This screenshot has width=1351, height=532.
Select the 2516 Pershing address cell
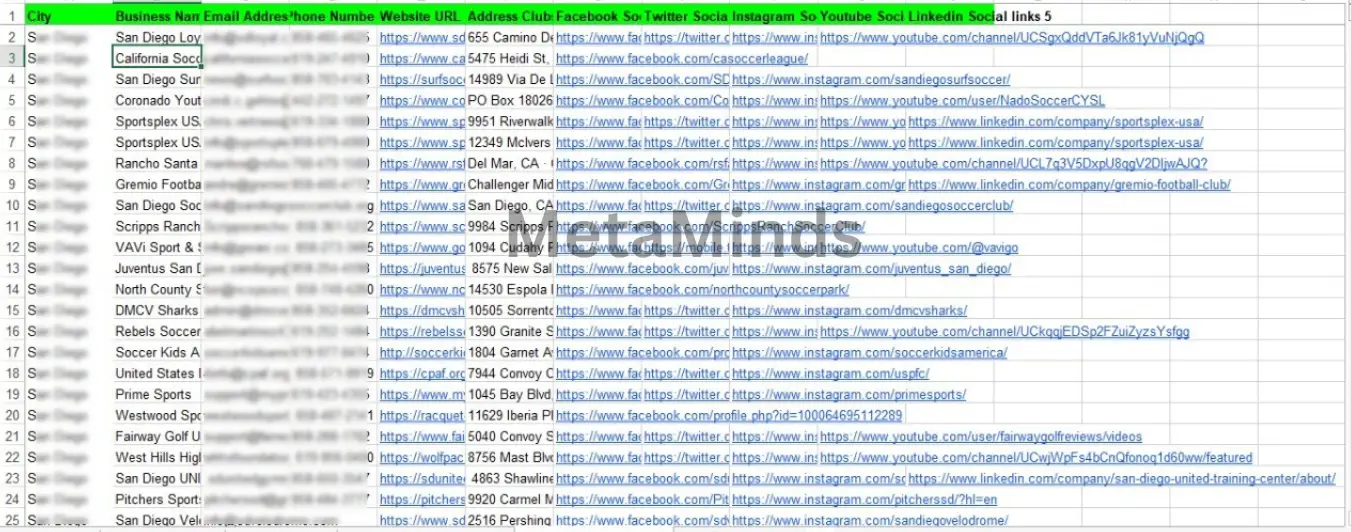tap(510, 521)
